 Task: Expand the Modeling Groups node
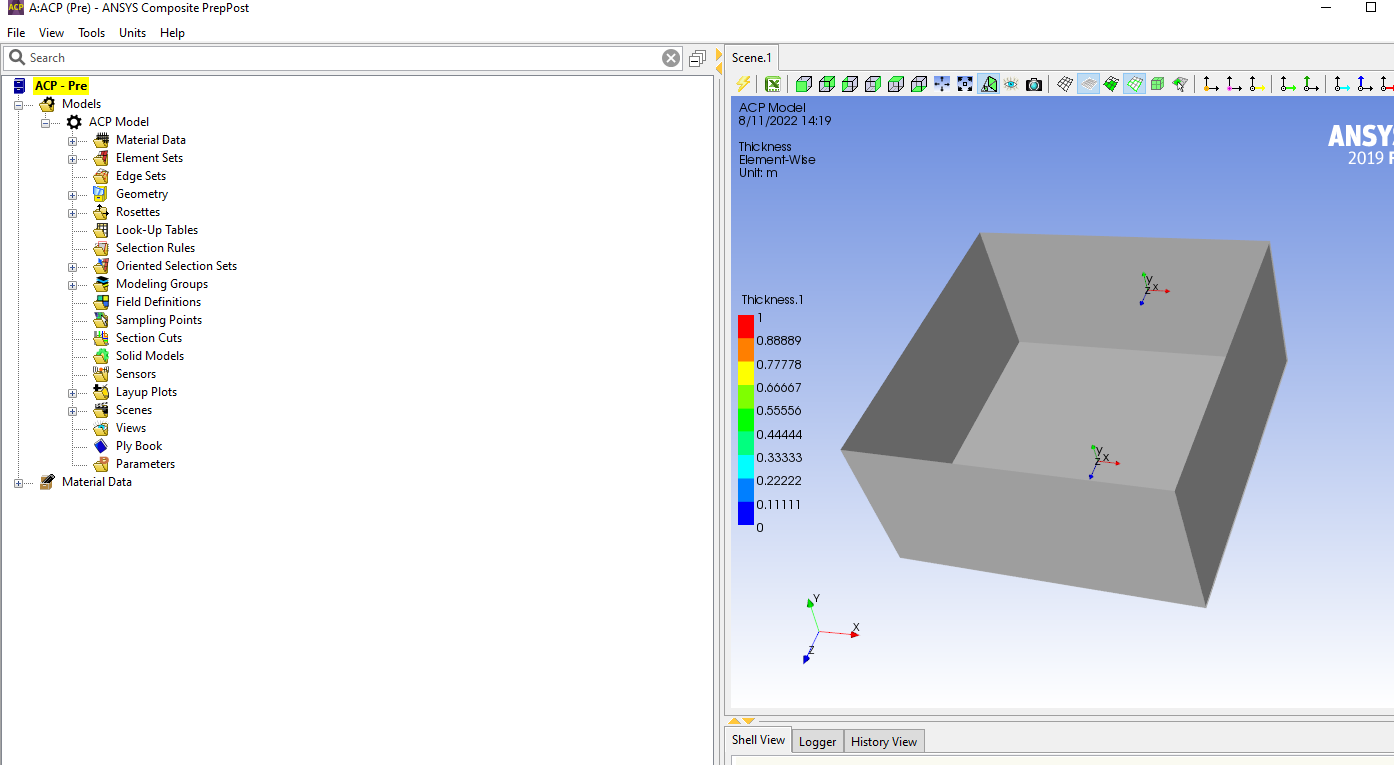point(72,284)
